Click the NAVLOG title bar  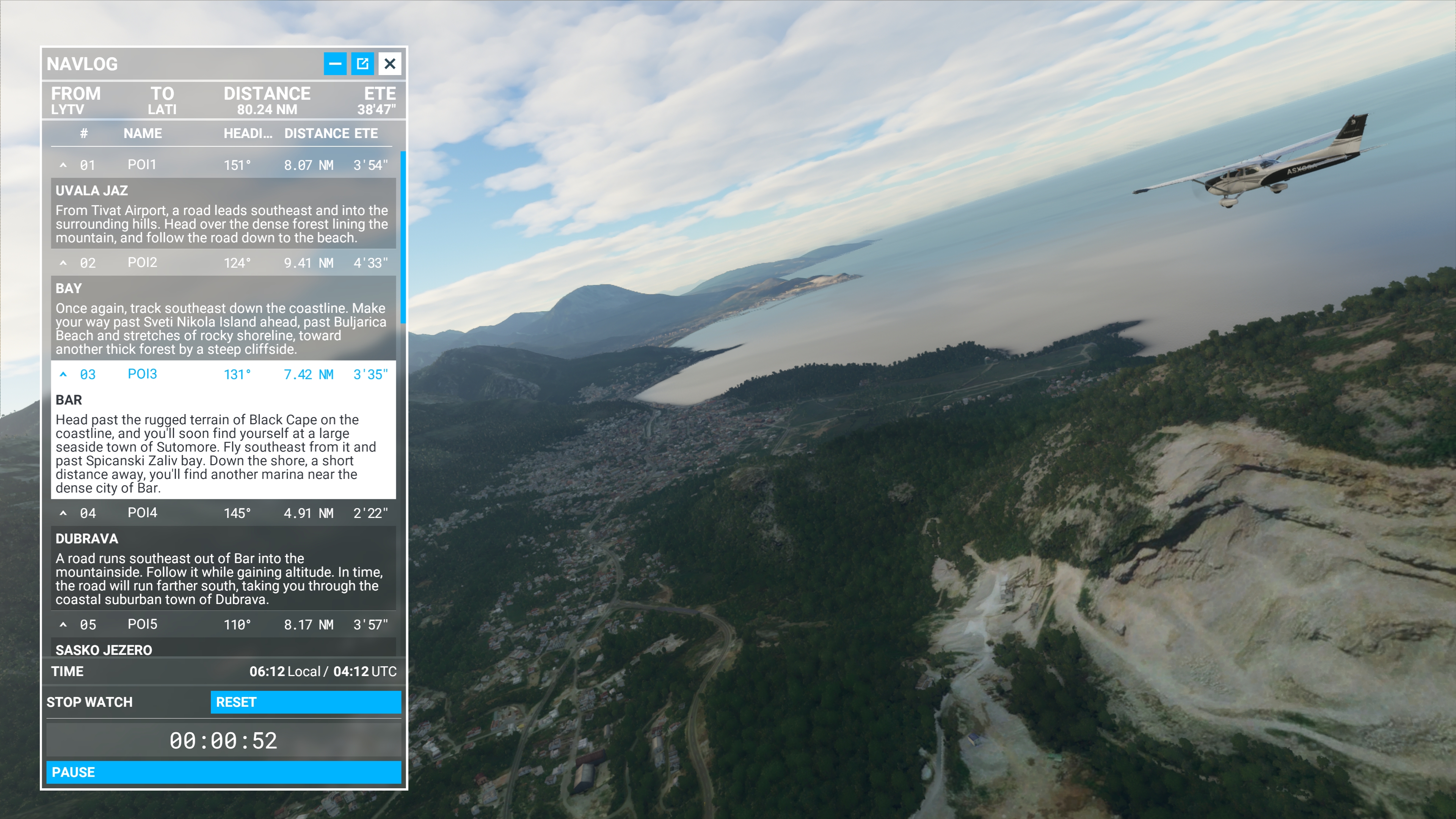[181, 64]
